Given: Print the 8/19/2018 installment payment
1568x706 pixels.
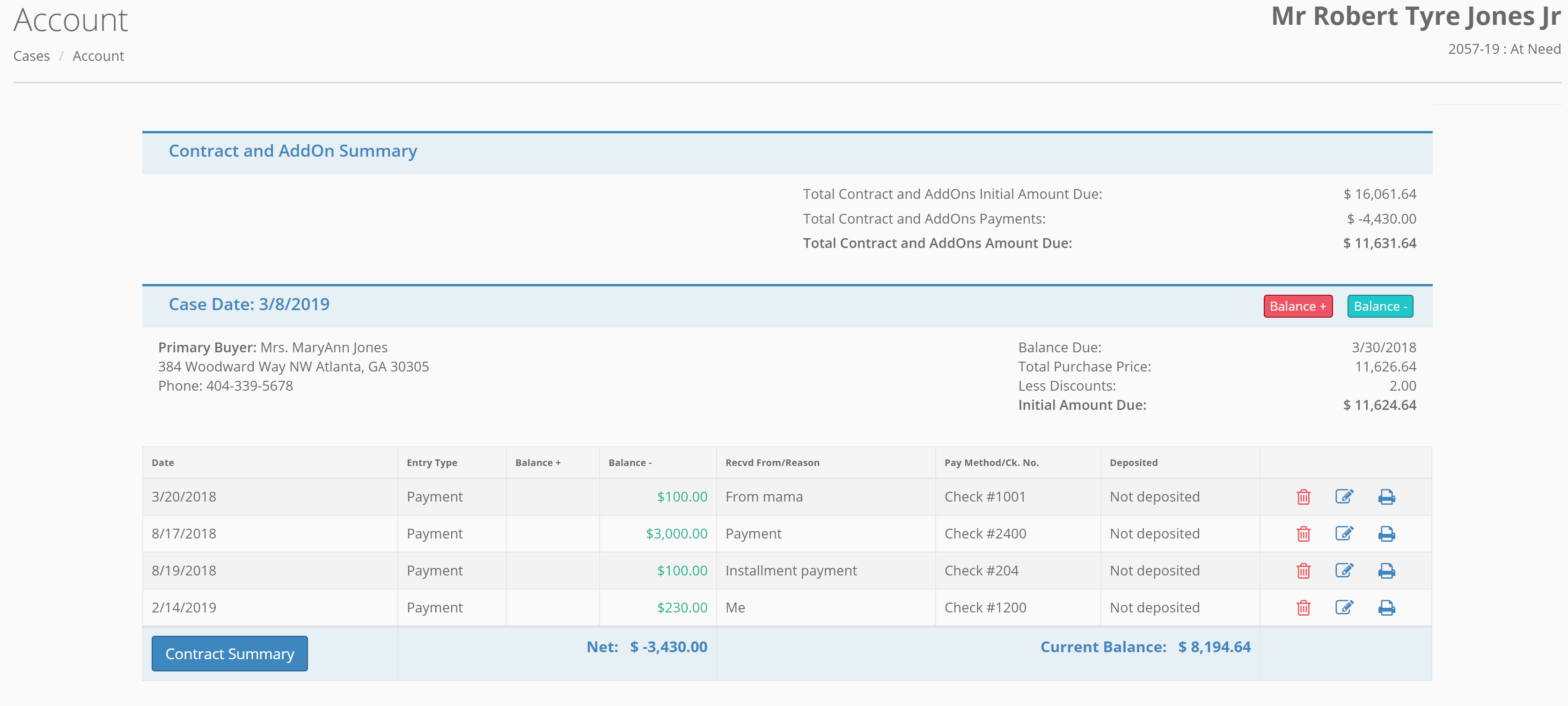Looking at the screenshot, I should point(1386,571).
